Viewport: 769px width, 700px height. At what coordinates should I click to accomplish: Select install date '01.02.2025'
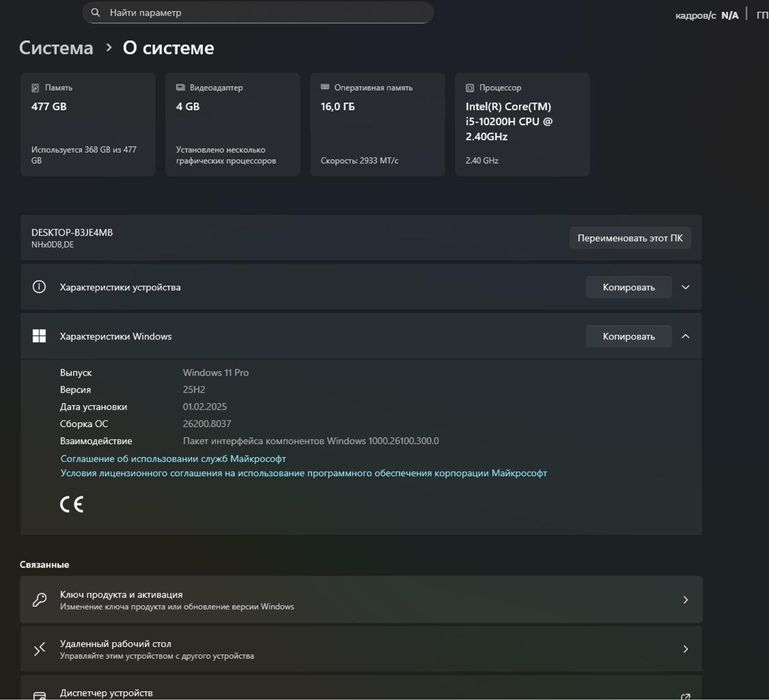point(205,407)
